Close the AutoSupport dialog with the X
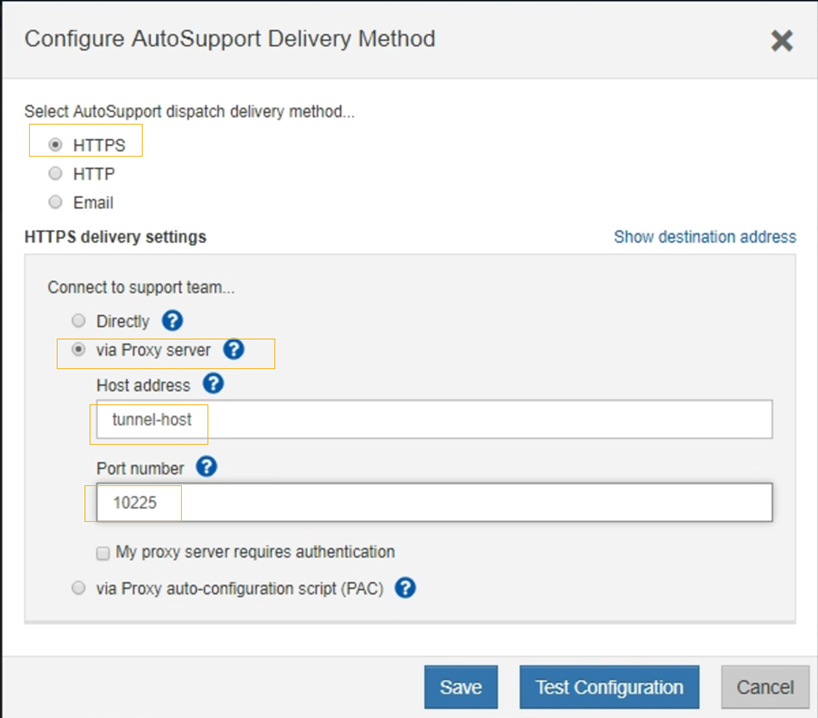The image size is (818, 718). point(782,40)
